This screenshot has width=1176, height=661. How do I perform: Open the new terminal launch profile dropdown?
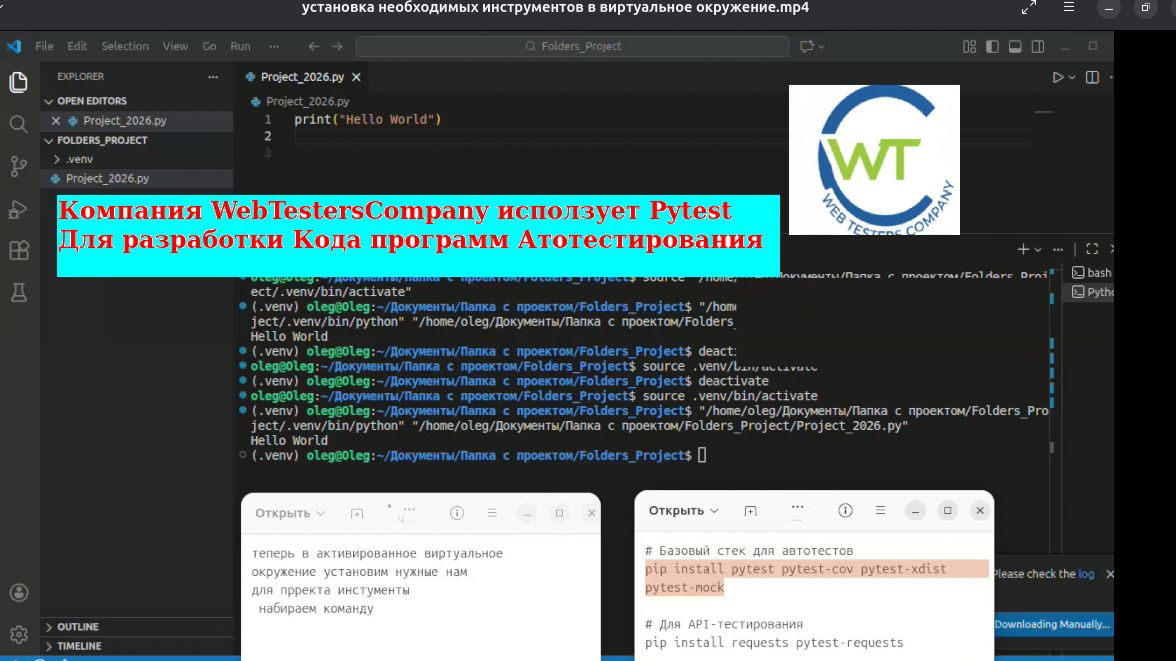[x=1038, y=249]
